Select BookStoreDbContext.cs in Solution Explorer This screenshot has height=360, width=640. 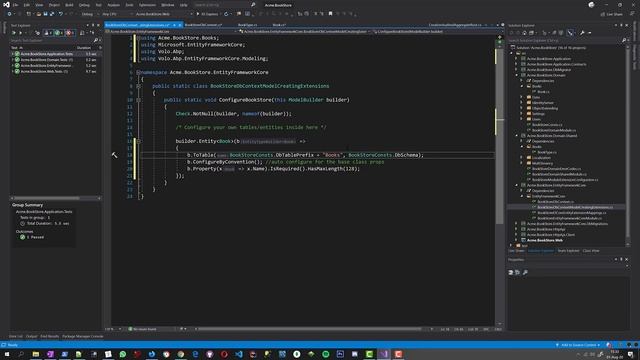(556, 202)
